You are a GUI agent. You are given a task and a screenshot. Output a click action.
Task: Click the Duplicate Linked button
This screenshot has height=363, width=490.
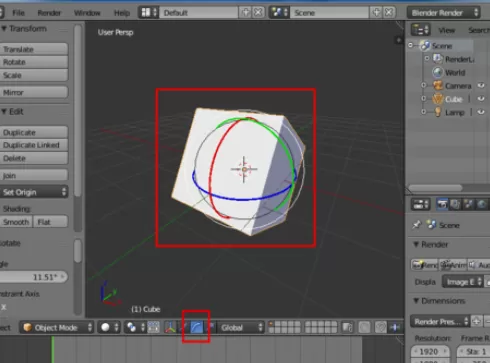[34, 145]
